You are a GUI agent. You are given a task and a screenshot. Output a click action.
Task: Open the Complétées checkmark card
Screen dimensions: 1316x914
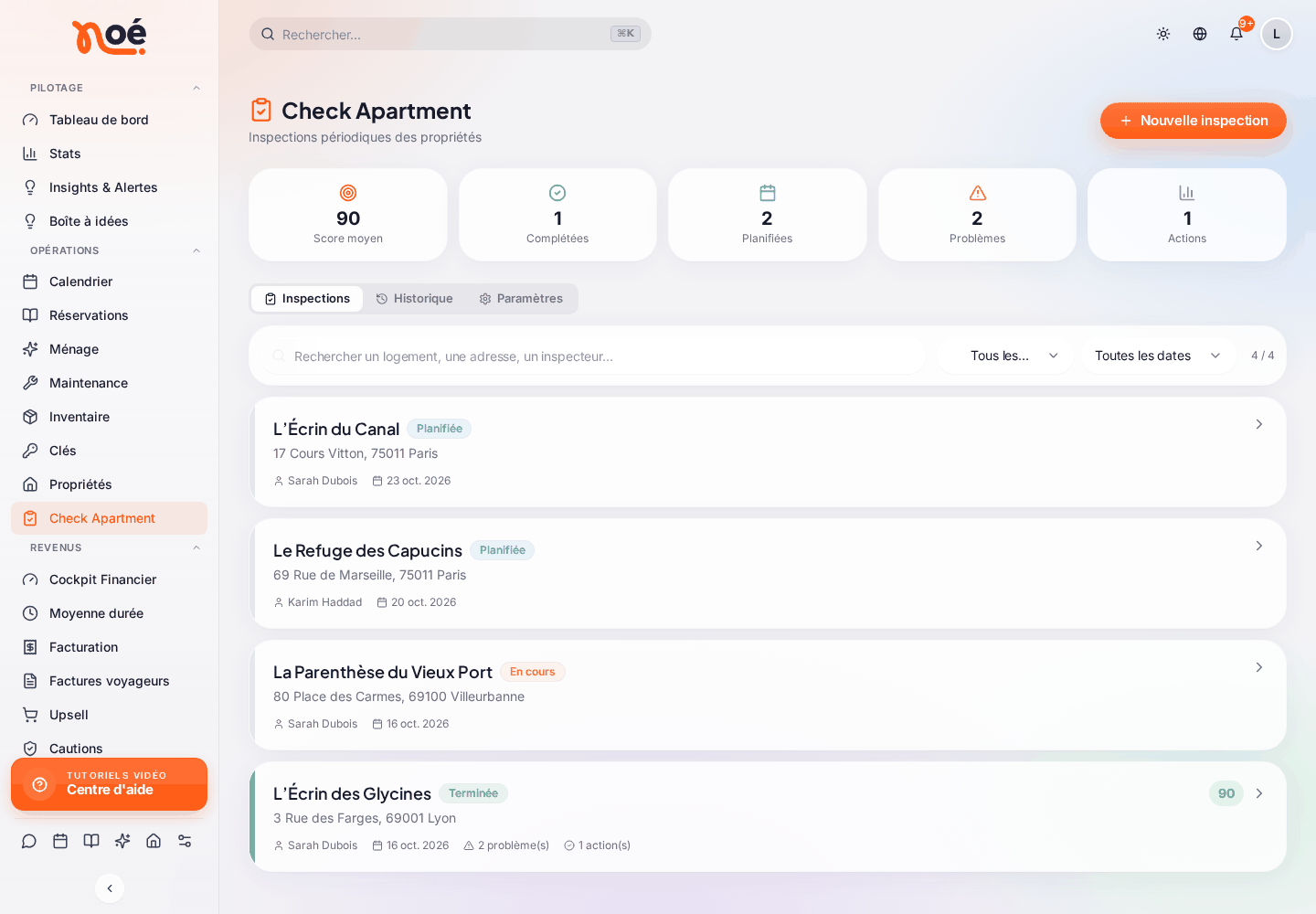pos(557,215)
